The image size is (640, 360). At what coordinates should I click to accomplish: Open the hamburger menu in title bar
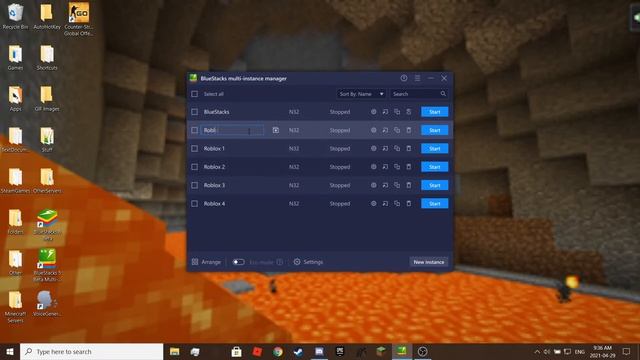click(417, 78)
